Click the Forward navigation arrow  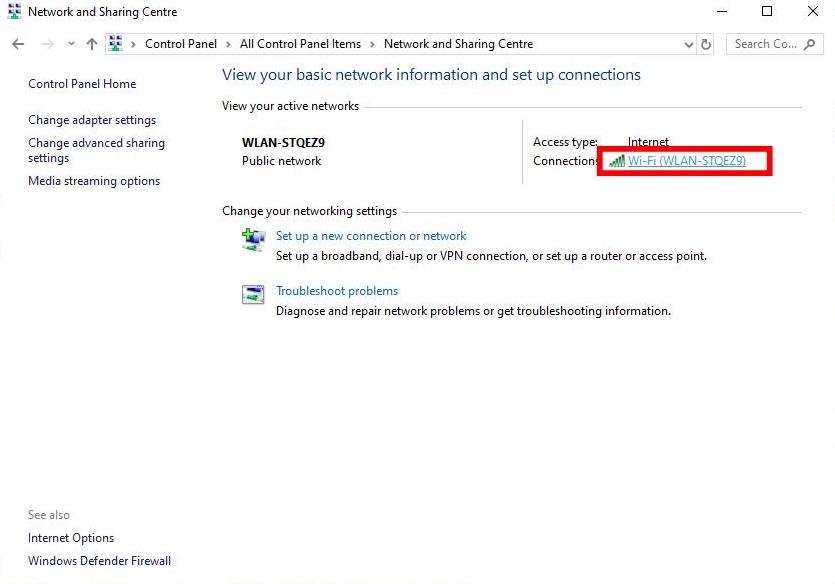click(47, 44)
